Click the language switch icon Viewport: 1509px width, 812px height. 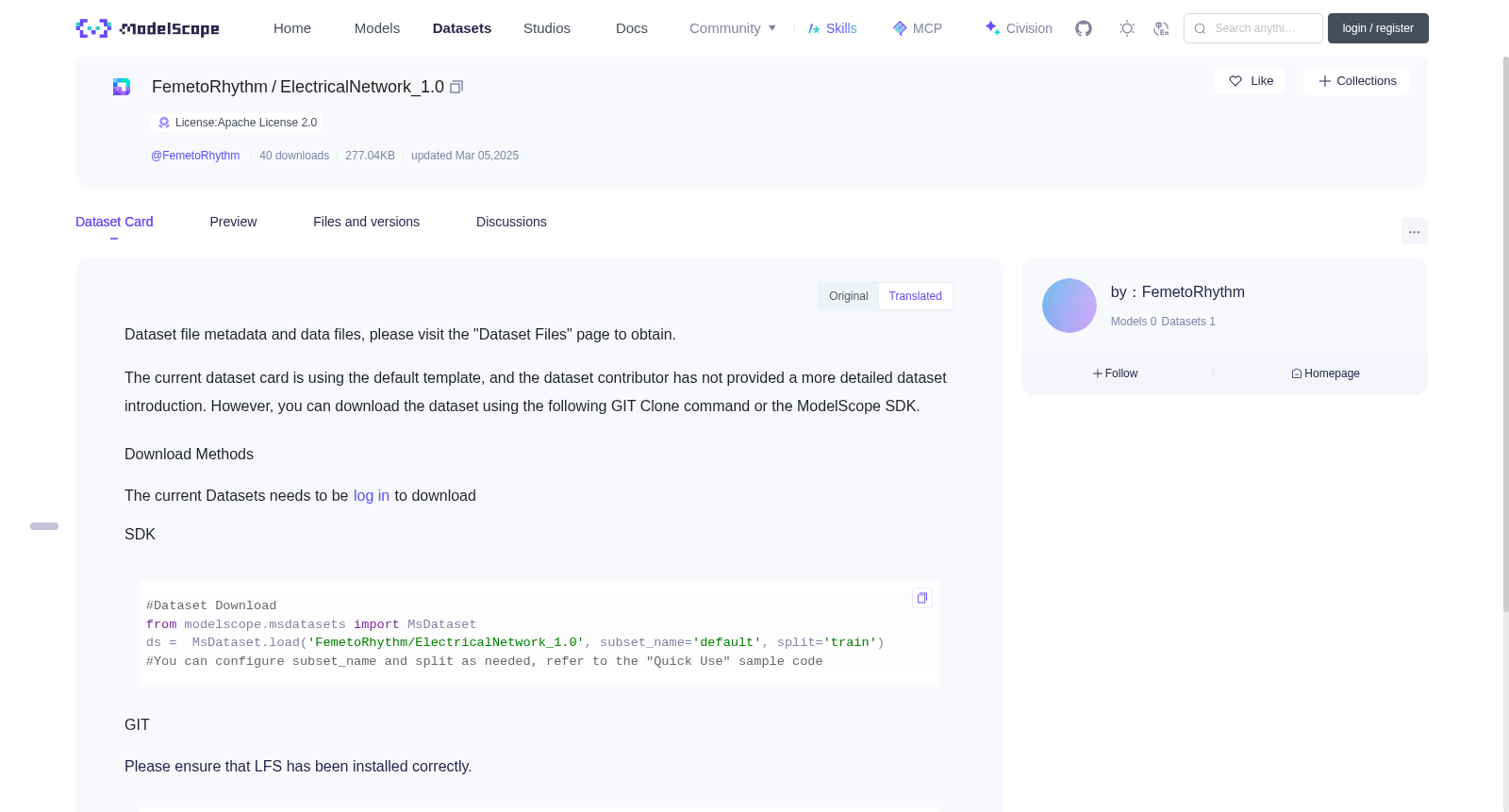point(1162,28)
